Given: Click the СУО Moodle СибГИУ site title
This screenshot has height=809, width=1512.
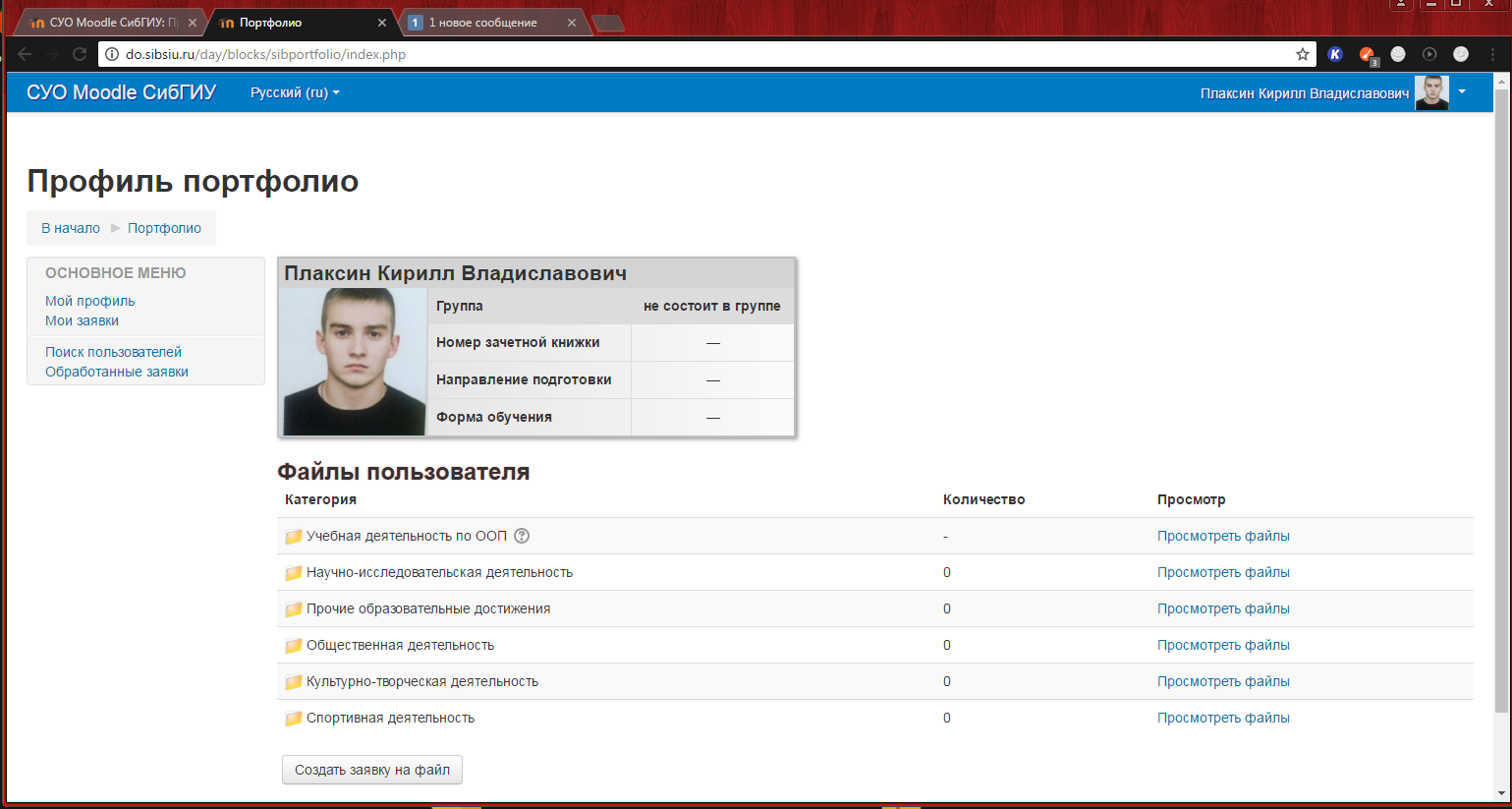Looking at the screenshot, I should [121, 92].
